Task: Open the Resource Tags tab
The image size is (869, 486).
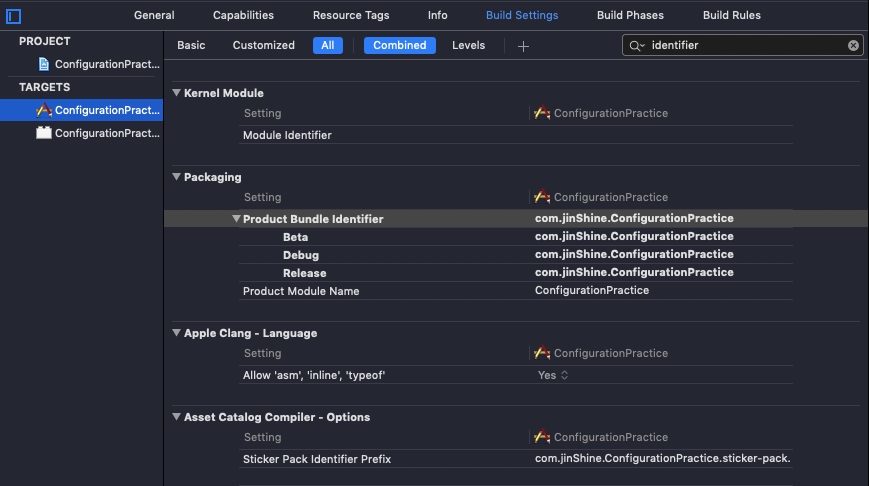Action: (x=351, y=16)
